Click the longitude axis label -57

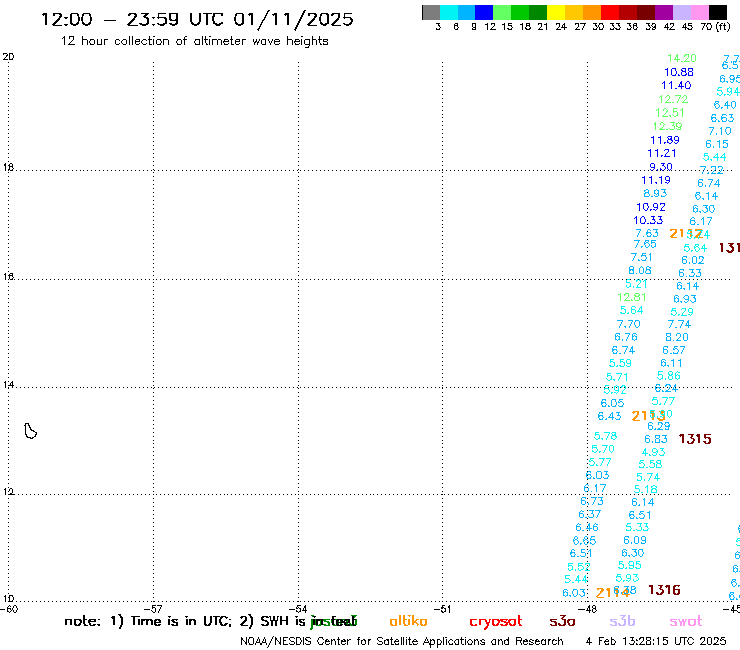pos(153,609)
